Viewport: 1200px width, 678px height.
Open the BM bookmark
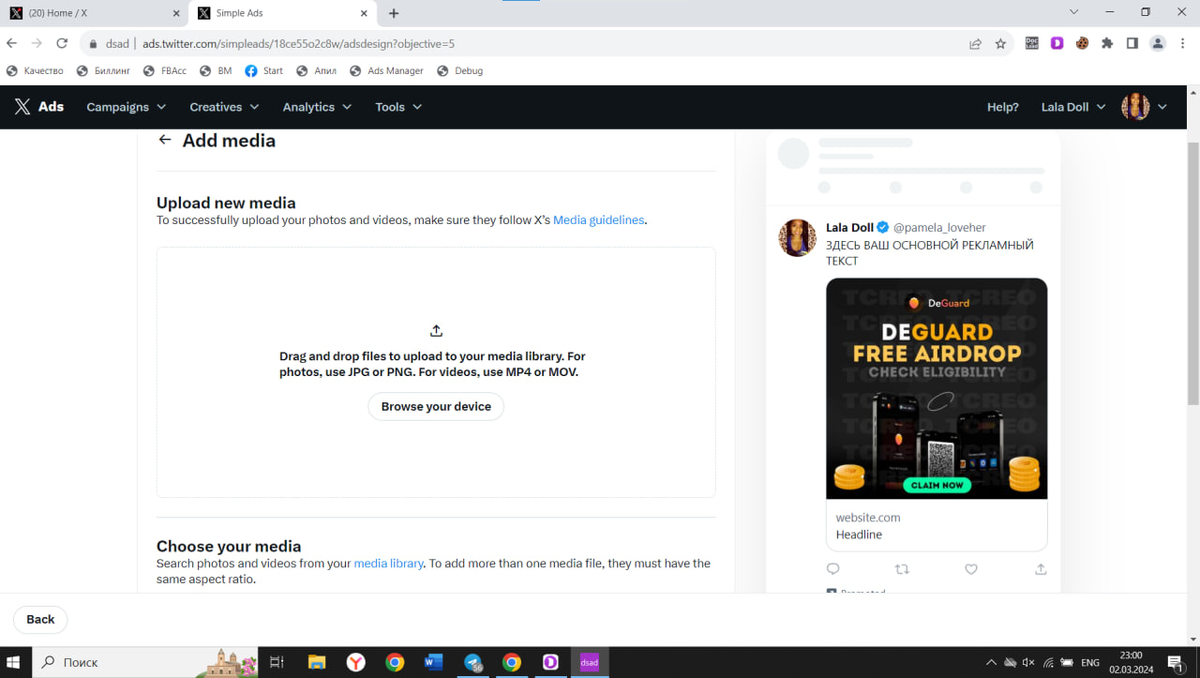pos(216,71)
